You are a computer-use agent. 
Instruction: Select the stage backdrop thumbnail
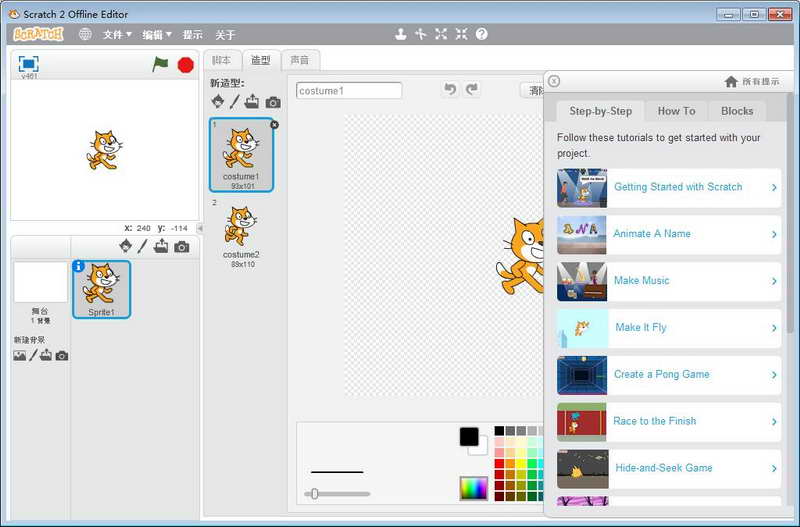40,283
